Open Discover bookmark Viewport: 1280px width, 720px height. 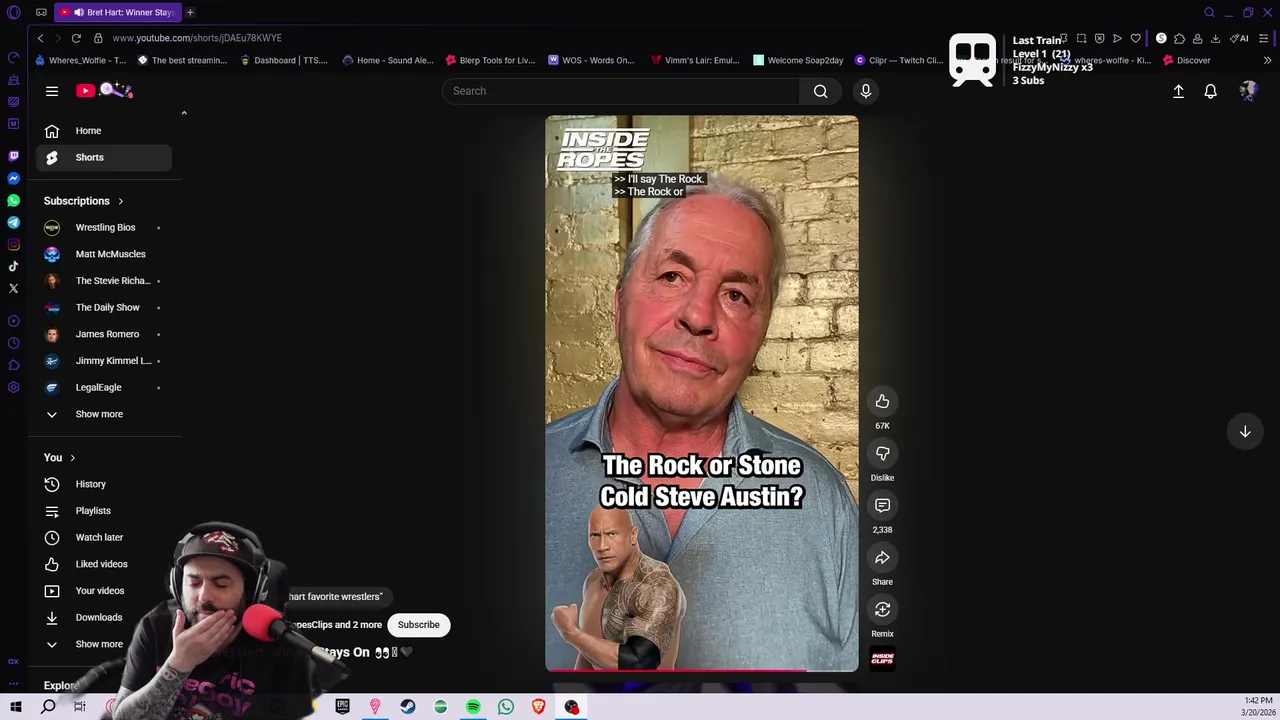[1186, 60]
